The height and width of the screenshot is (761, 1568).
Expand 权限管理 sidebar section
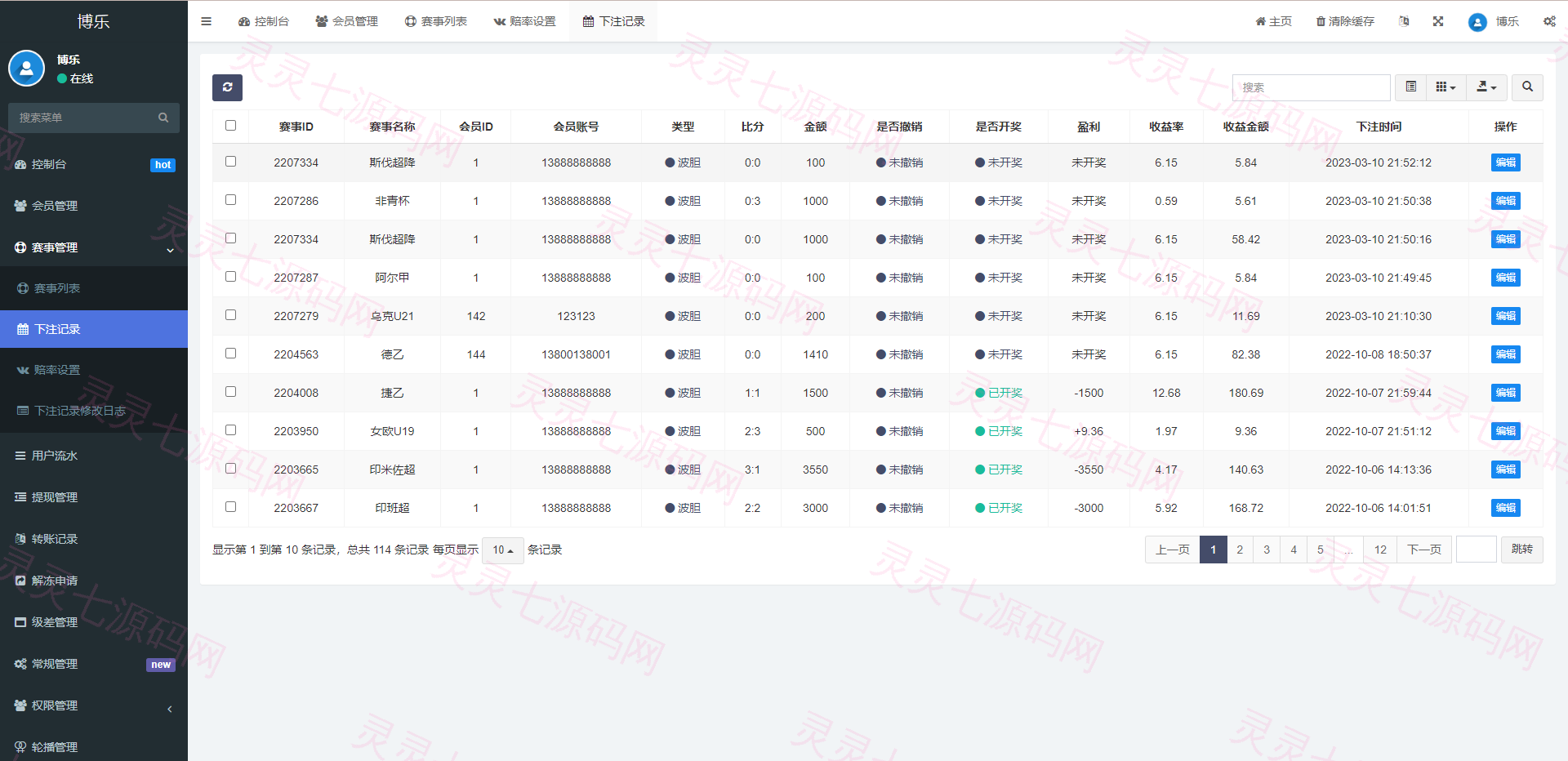[94, 705]
